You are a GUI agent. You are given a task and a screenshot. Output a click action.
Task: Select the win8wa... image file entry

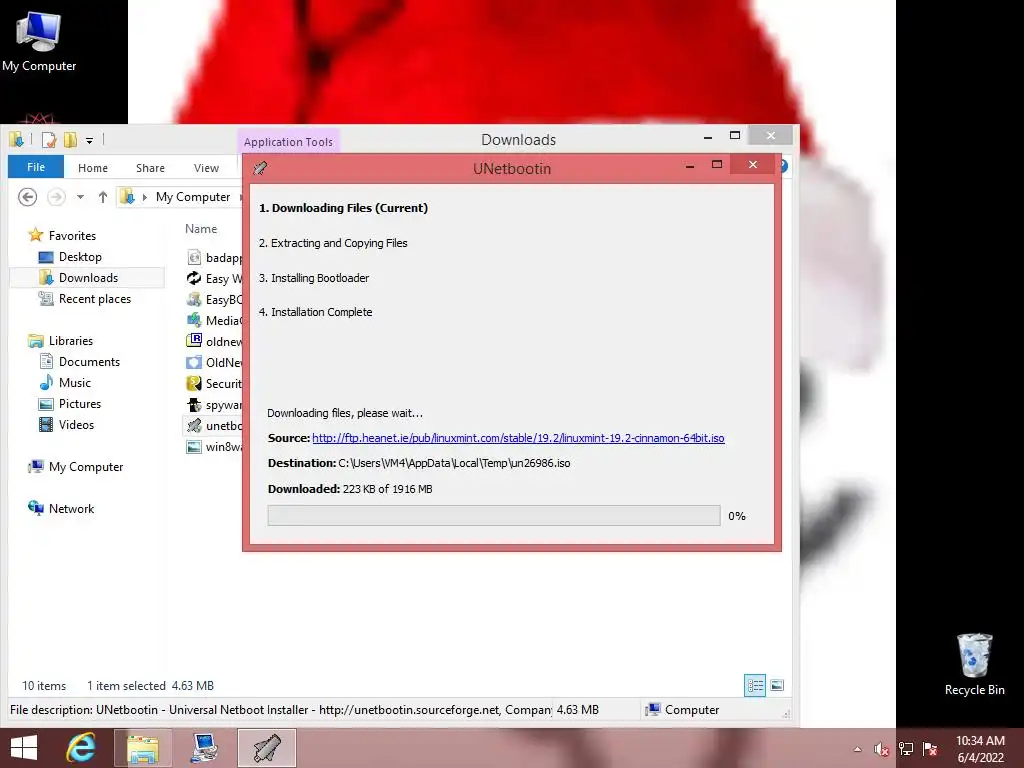pyautogui.click(x=214, y=447)
